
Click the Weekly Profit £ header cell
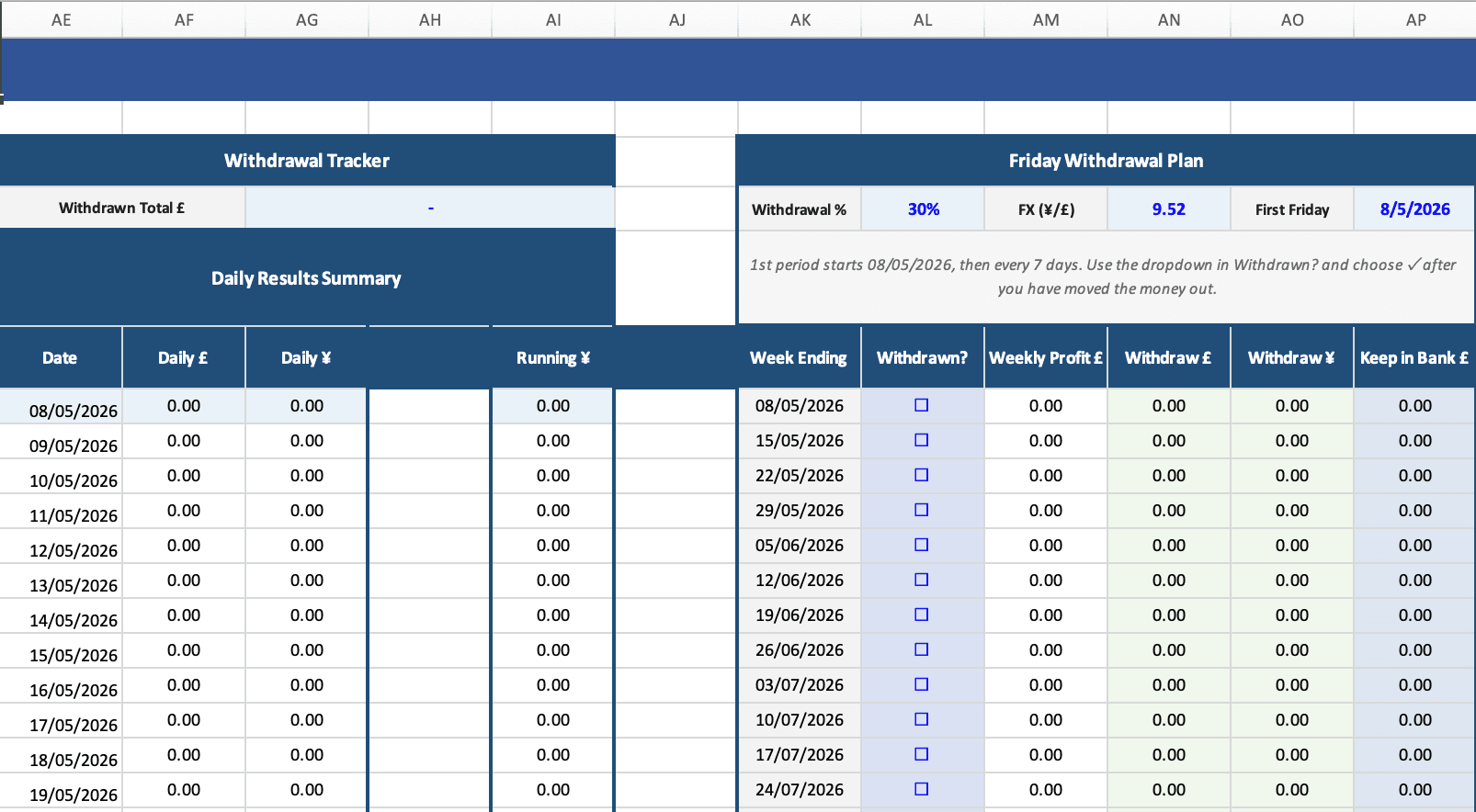(x=1046, y=358)
